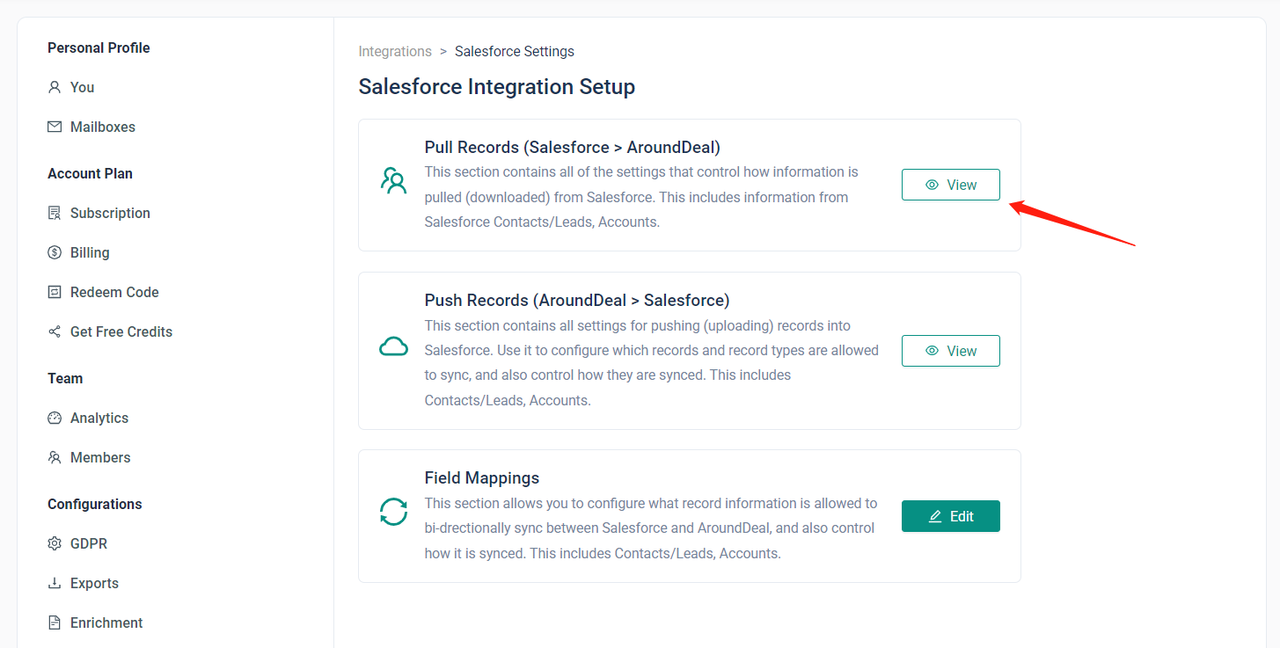Click the Push Records cloud icon

pos(394,347)
